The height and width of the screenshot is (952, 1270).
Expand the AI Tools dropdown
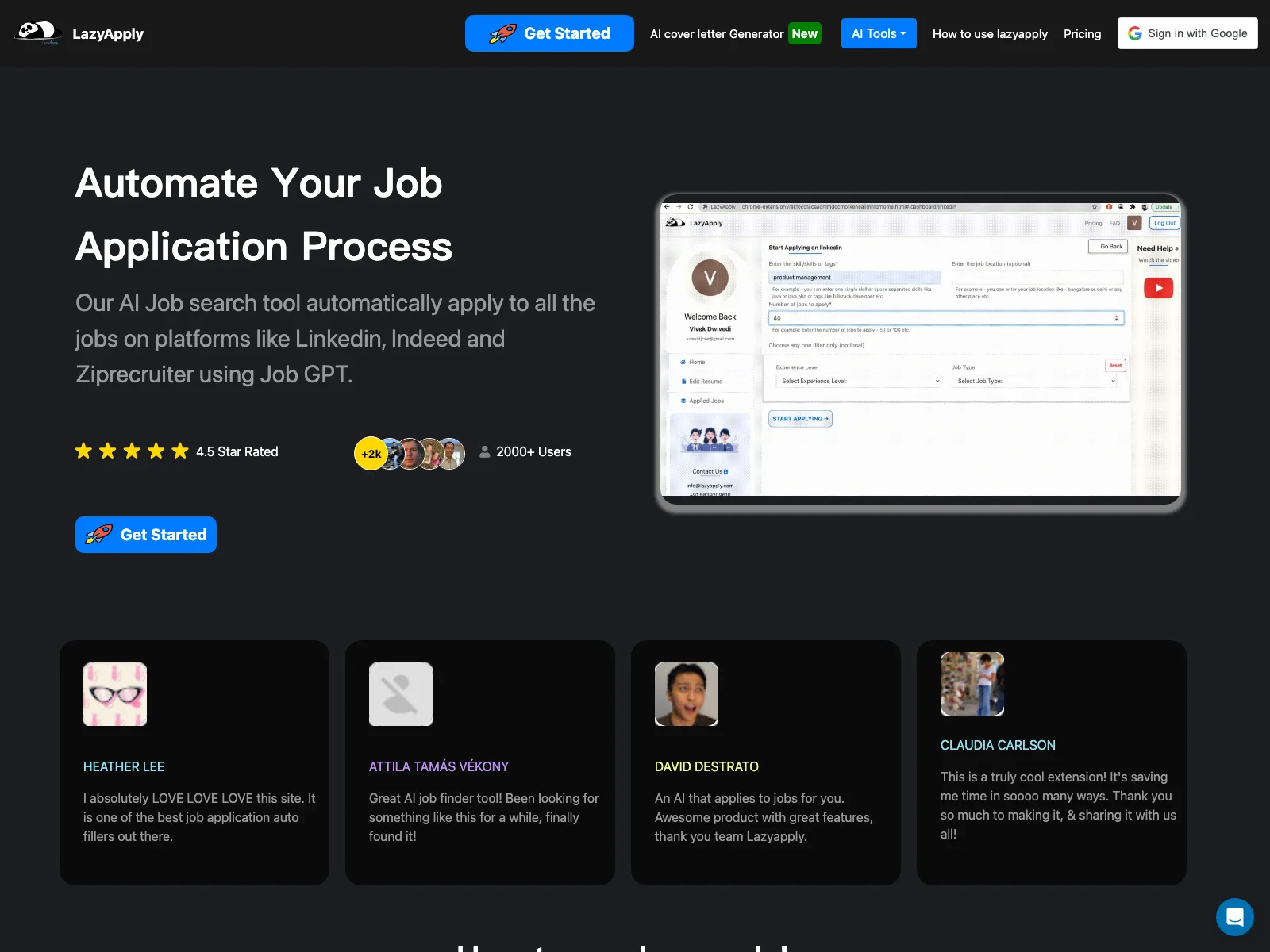tap(879, 33)
